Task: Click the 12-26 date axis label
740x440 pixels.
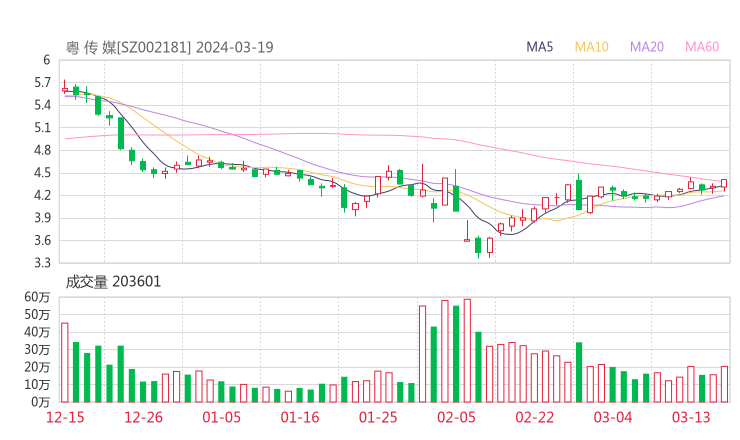Action: click(x=143, y=417)
